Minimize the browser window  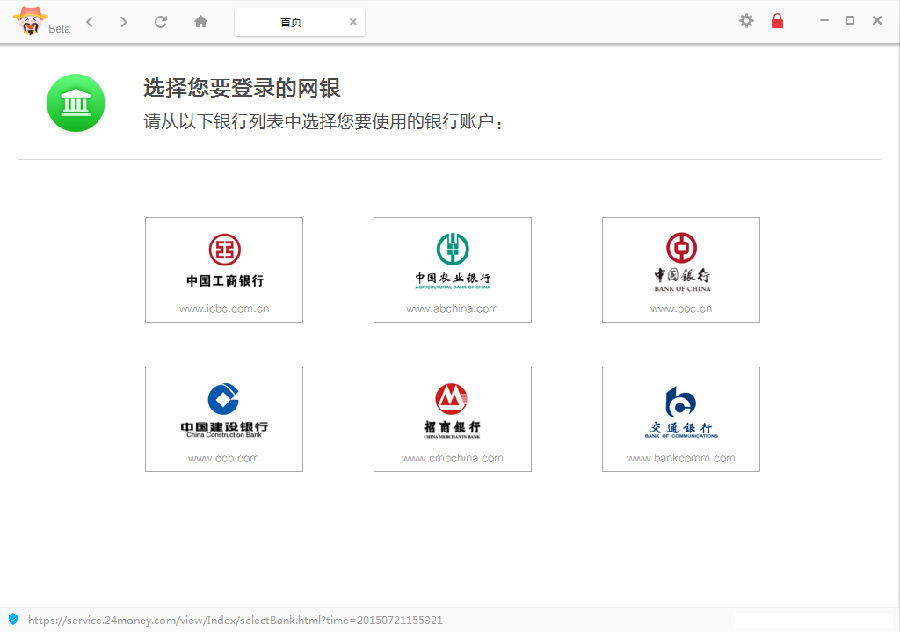[824, 21]
